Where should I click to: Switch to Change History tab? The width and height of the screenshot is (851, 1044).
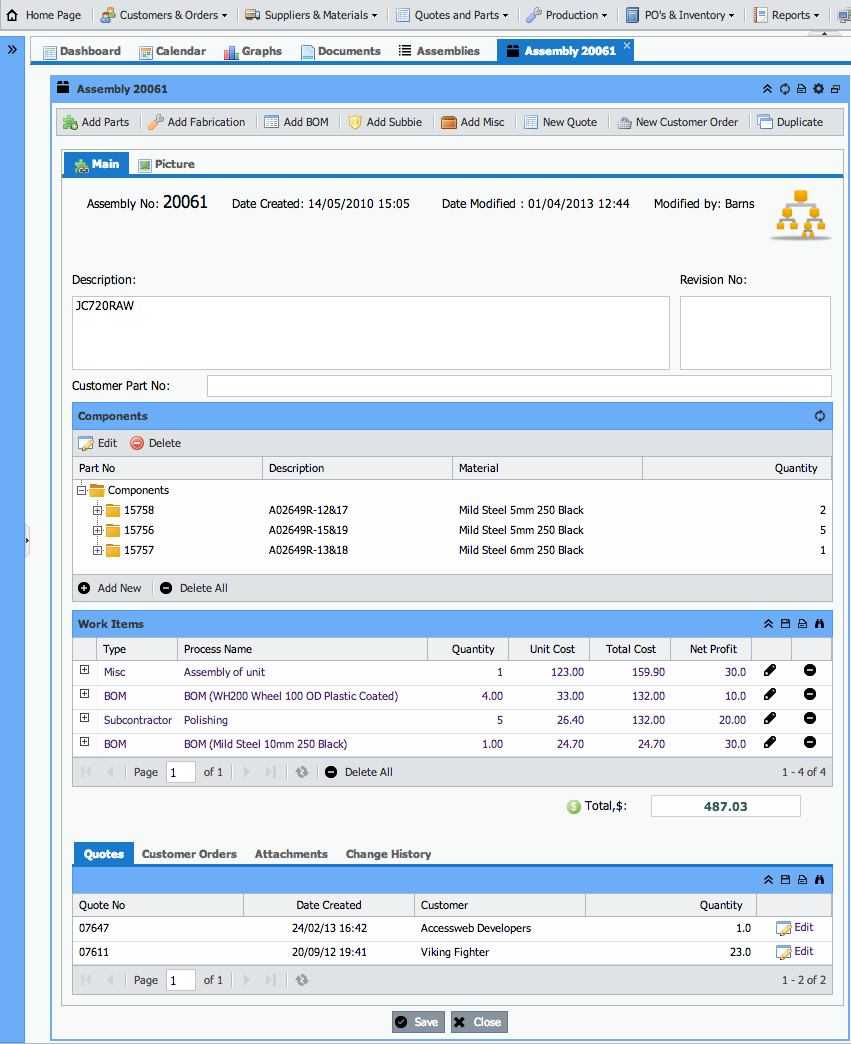pyautogui.click(x=388, y=854)
